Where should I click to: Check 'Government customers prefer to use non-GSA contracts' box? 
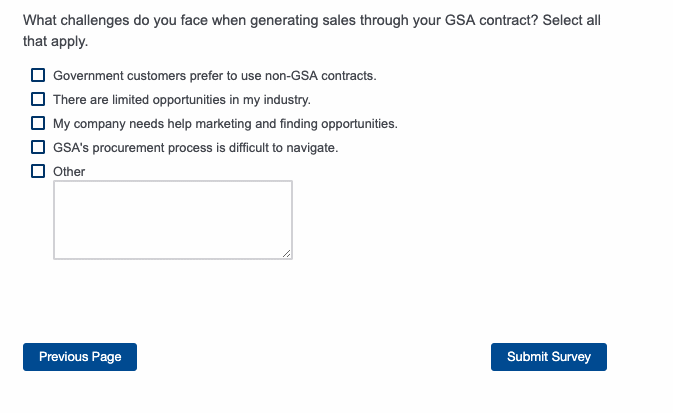[38, 75]
